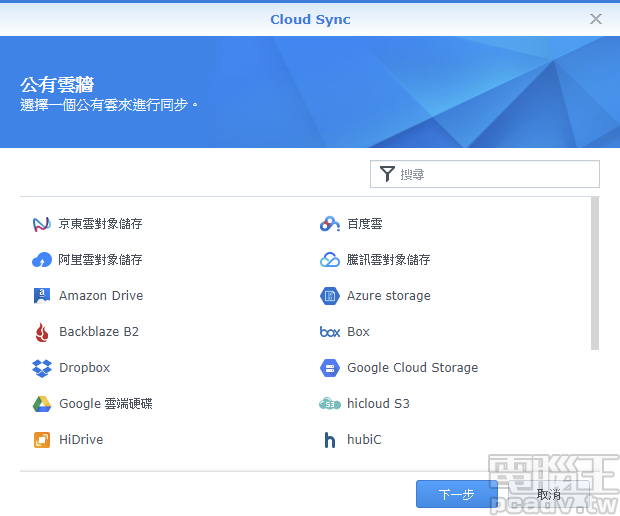Click the HiDrive orange icon
The height and width of the screenshot is (516, 620).
42,440
